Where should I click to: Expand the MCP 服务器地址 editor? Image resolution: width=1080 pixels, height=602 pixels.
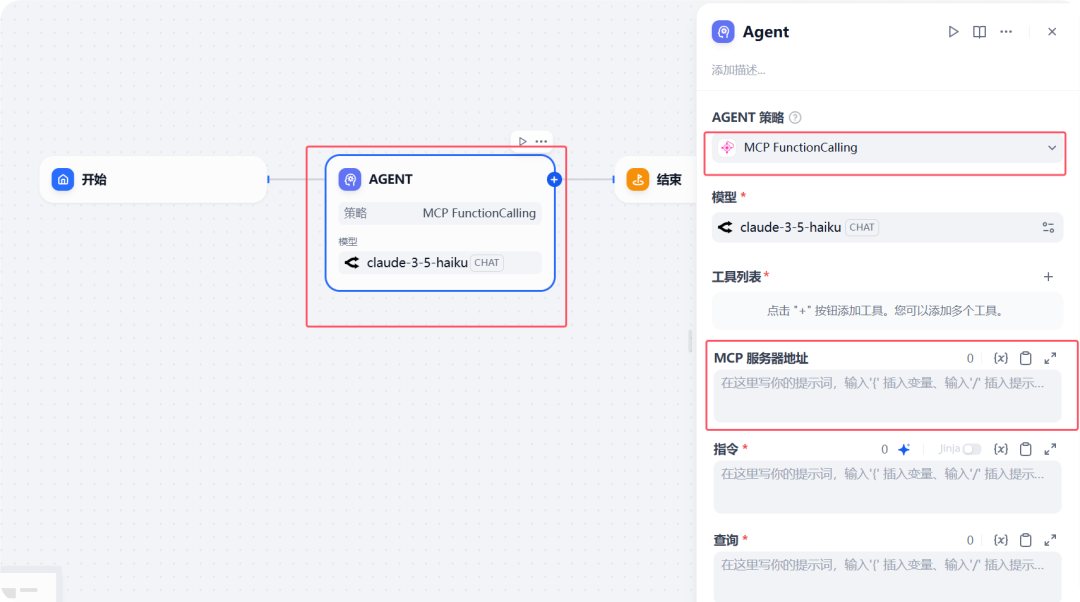1050,358
